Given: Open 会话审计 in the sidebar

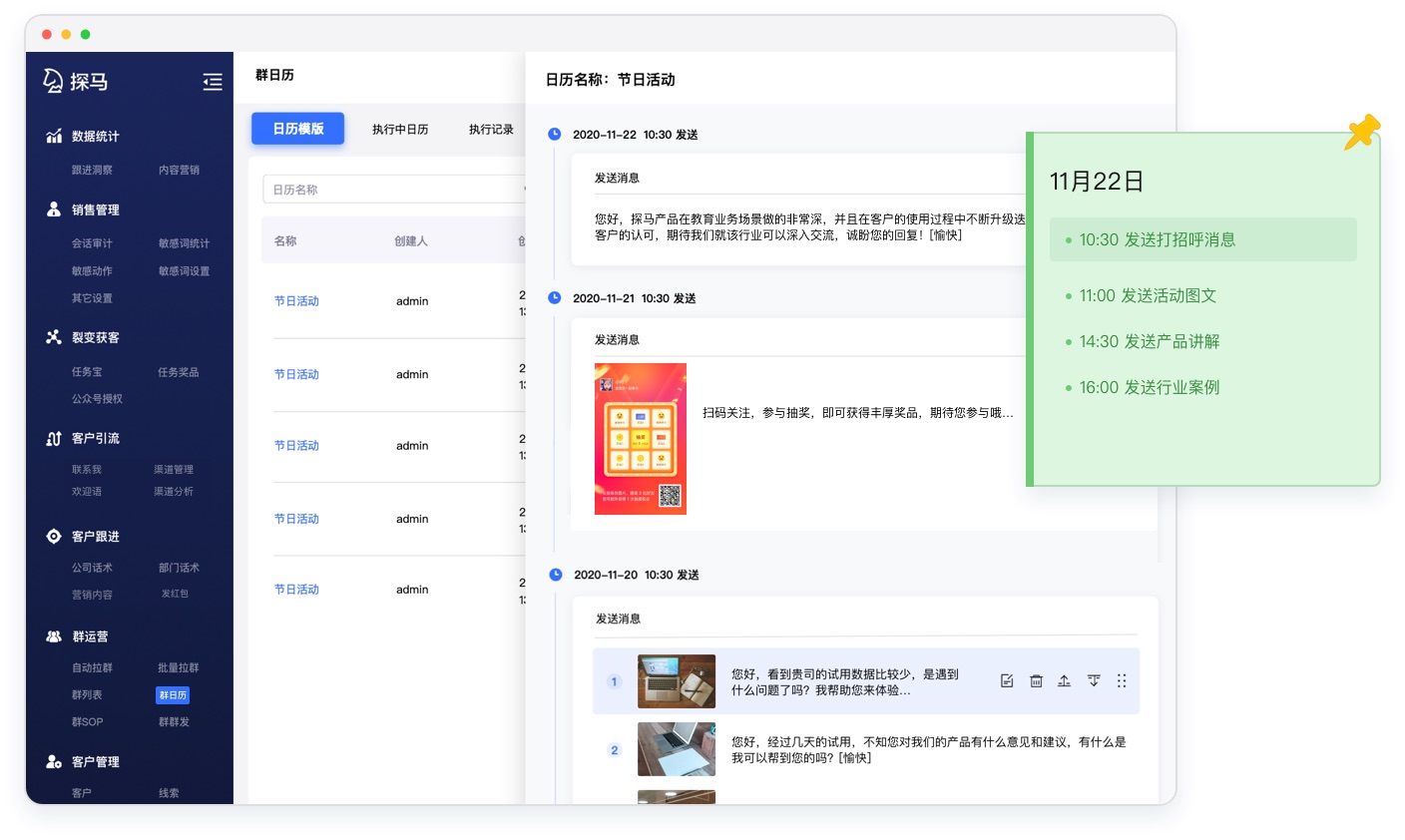Looking at the screenshot, I should (x=92, y=243).
